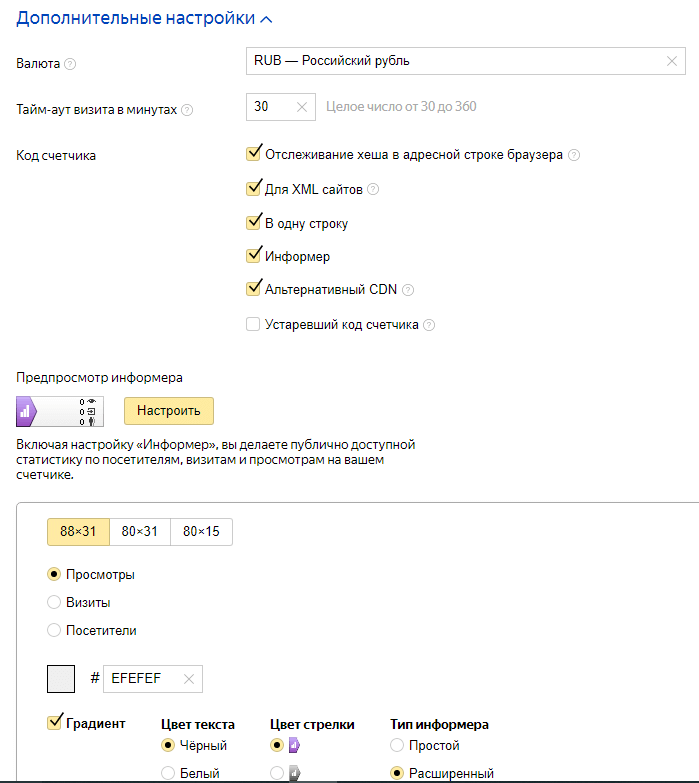This screenshot has height=783, width=699.
Task: Toggle В одну строку checkbox
Action: pyautogui.click(x=254, y=222)
